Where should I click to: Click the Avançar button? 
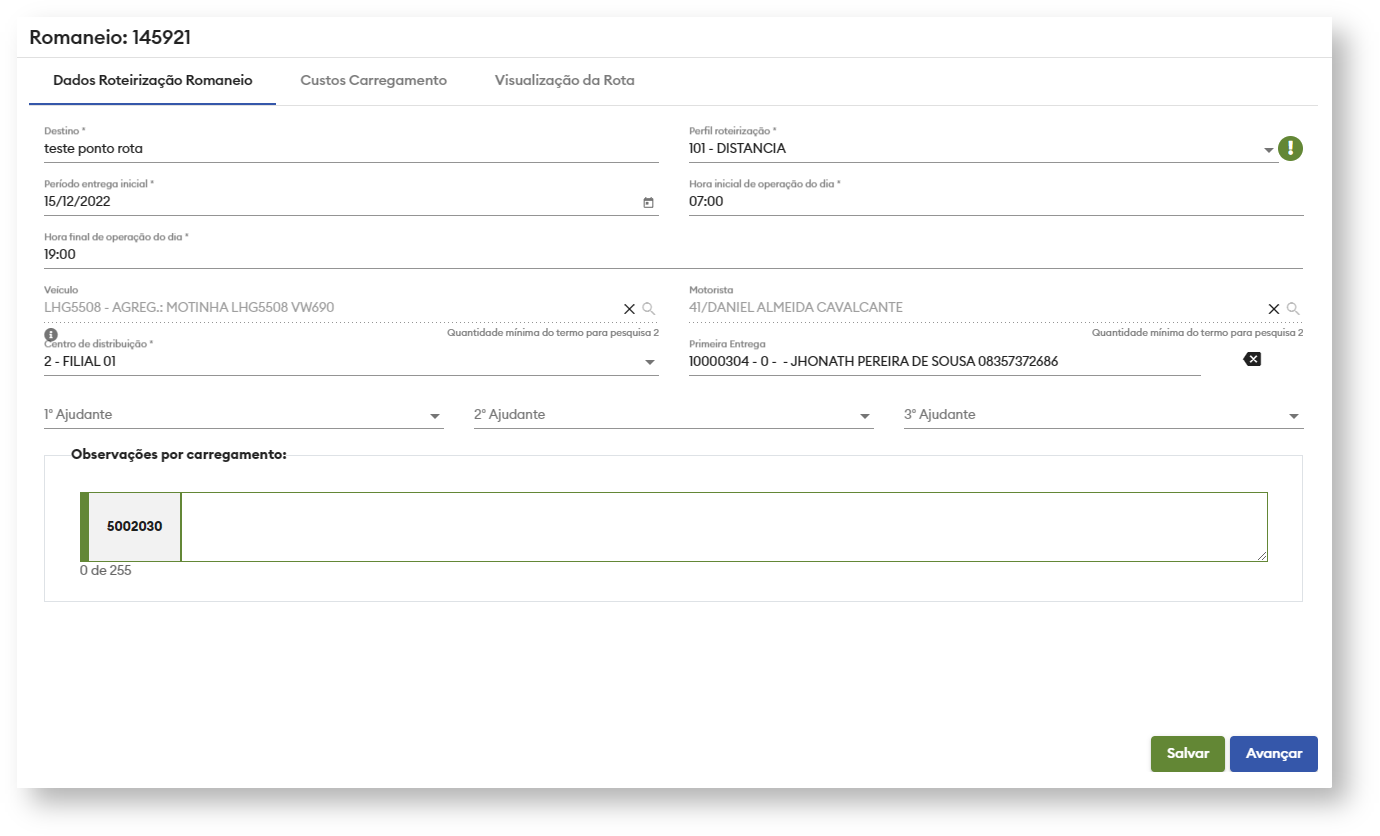pos(1274,754)
